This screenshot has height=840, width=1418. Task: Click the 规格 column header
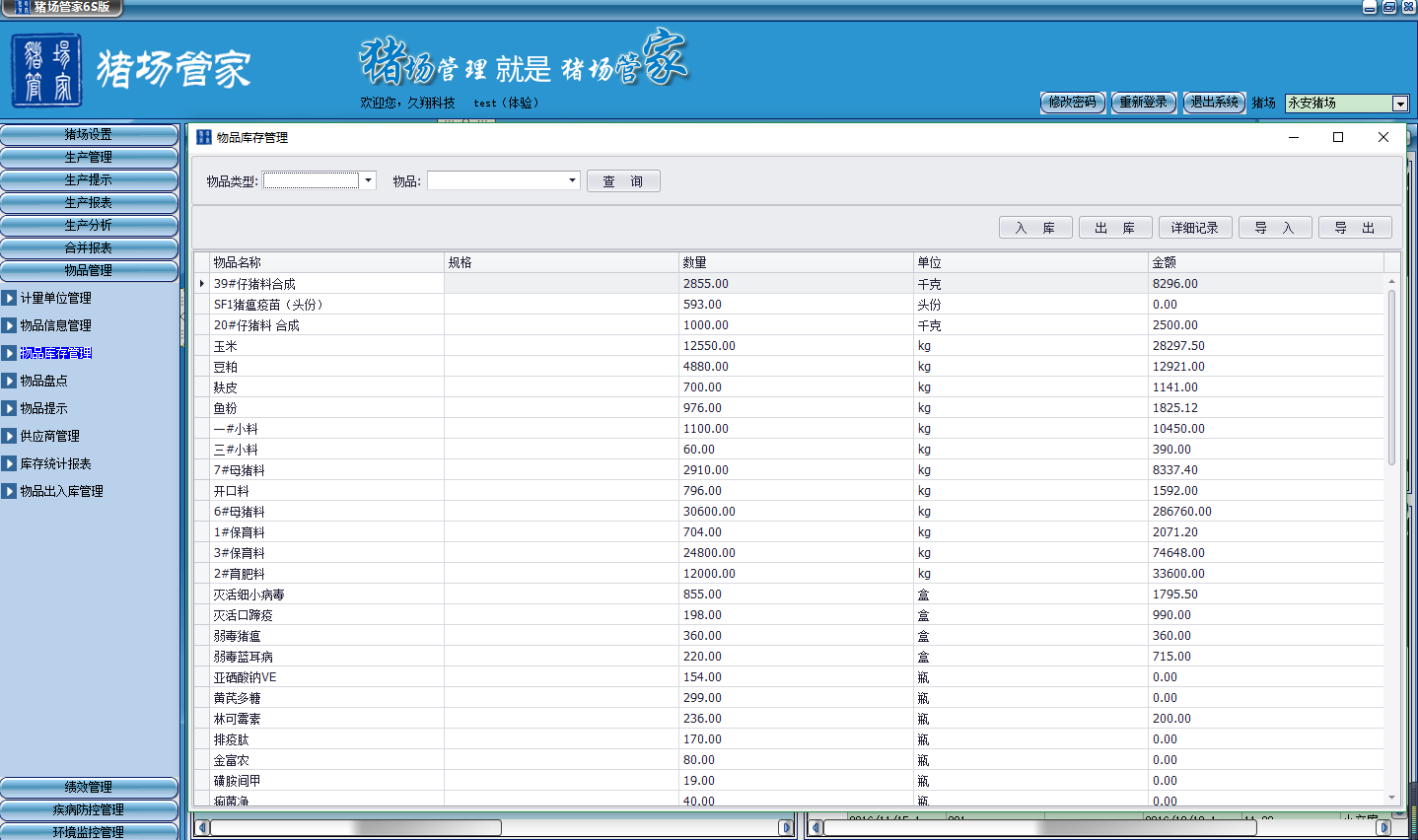pos(561,262)
